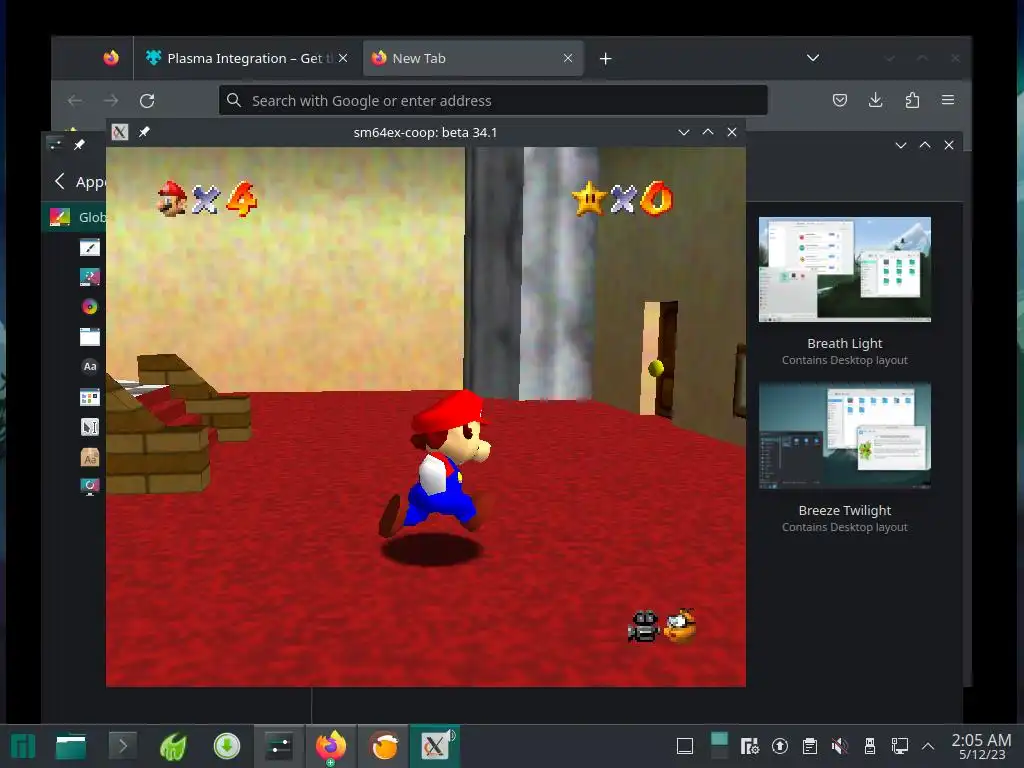Reload the page in Firefox
This screenshot has height=768, width=1024.
tap(147, 101)
